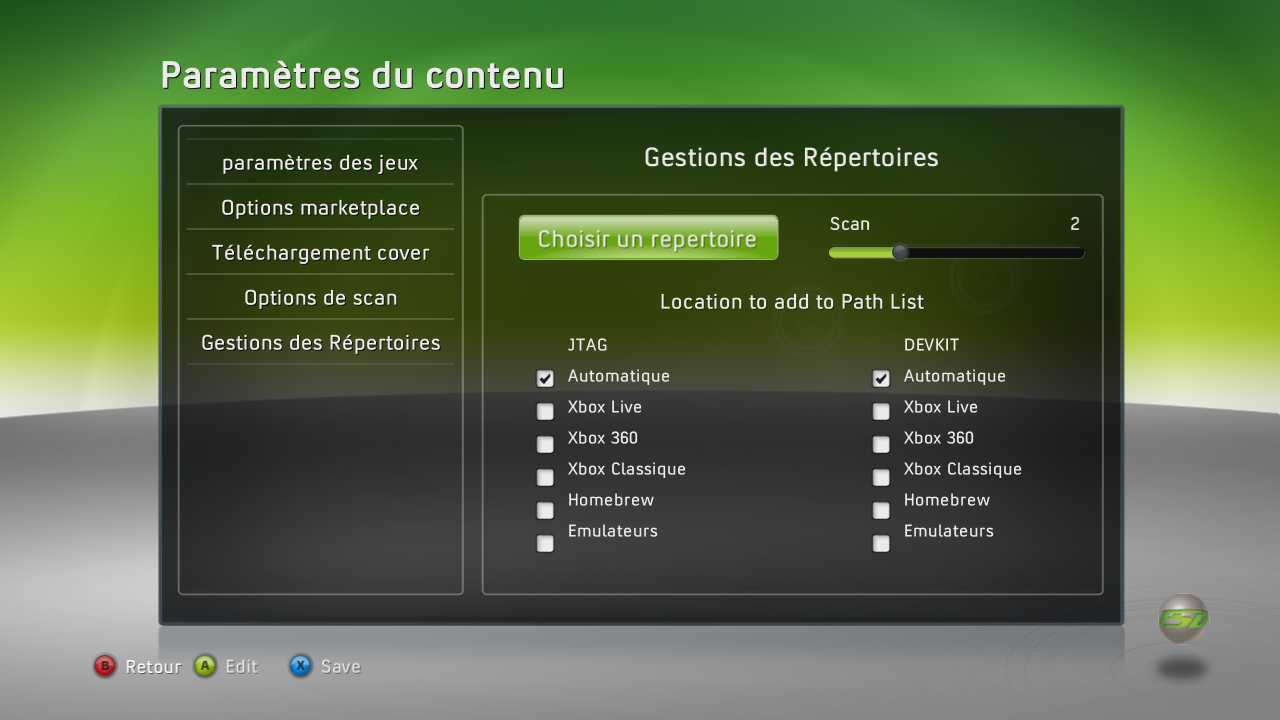The width and height of the screenshot is (1280, 720).
Task: Enable JTAG Homebrew checkbox
Action: pos(545,510)
